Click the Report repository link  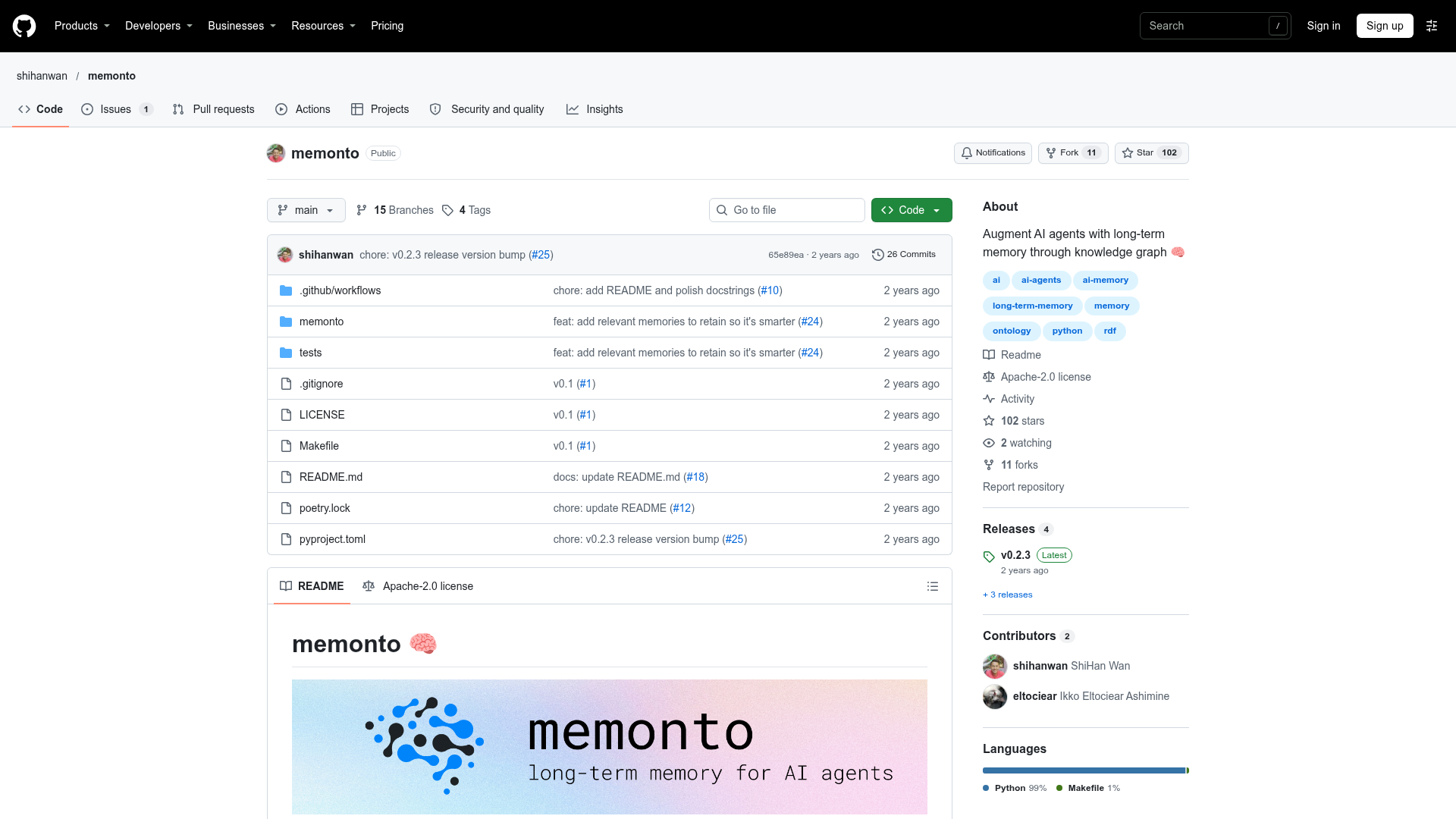(1023, 487)
